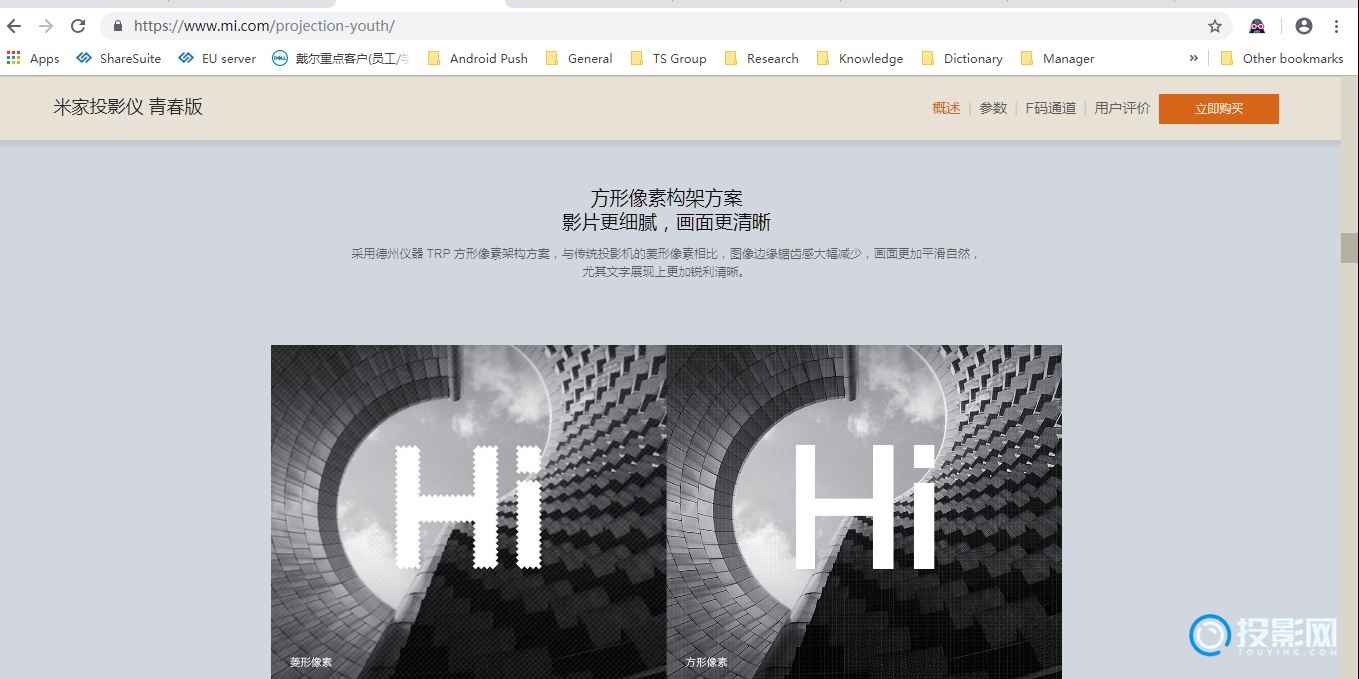Viewport: 1359px width, 679px height.
Task: Expand the Dictionary bookmark folder
Action: coord(961,58)
